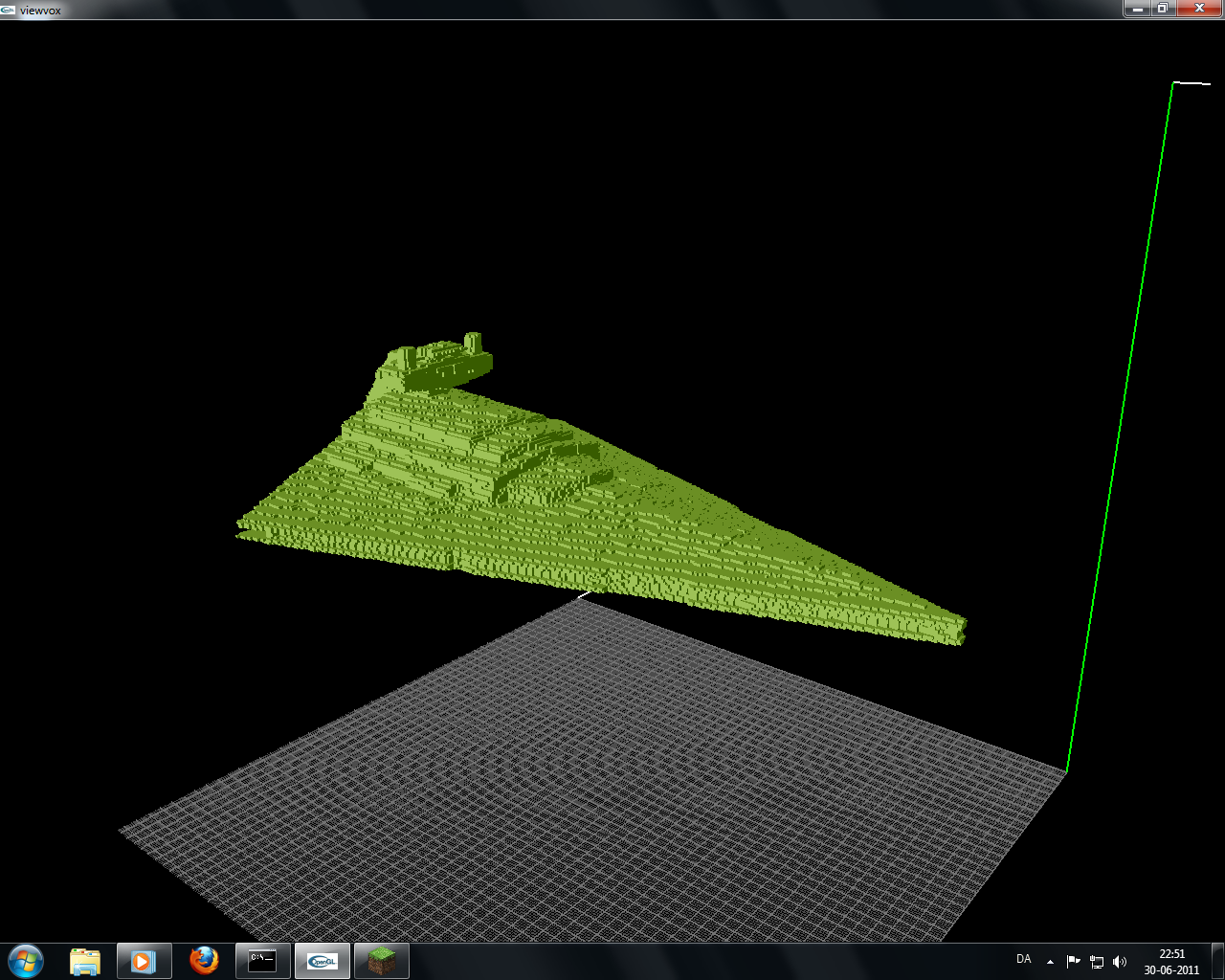The image size is (1225, 980).
Task: Click the network status tray icon
Action: coord(1097,961)
